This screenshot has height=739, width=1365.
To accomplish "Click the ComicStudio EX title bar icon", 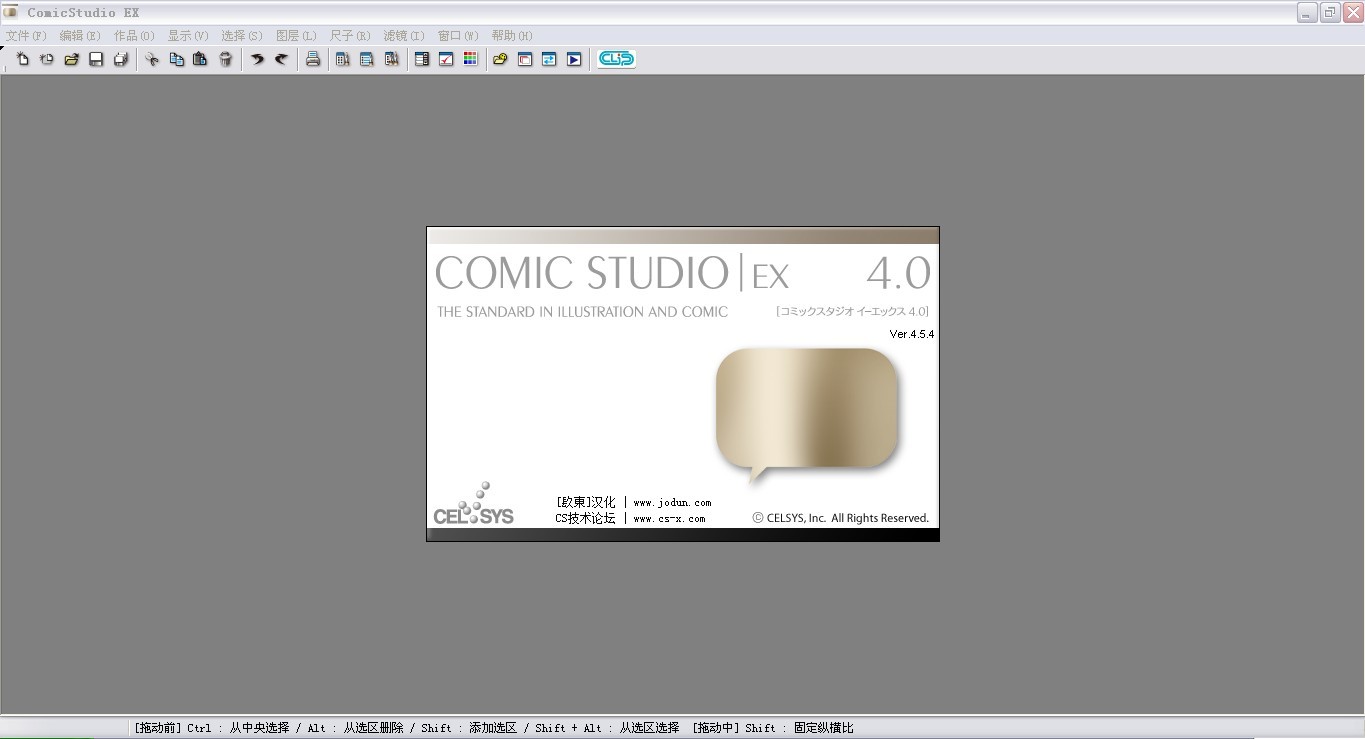I will 12,12.
